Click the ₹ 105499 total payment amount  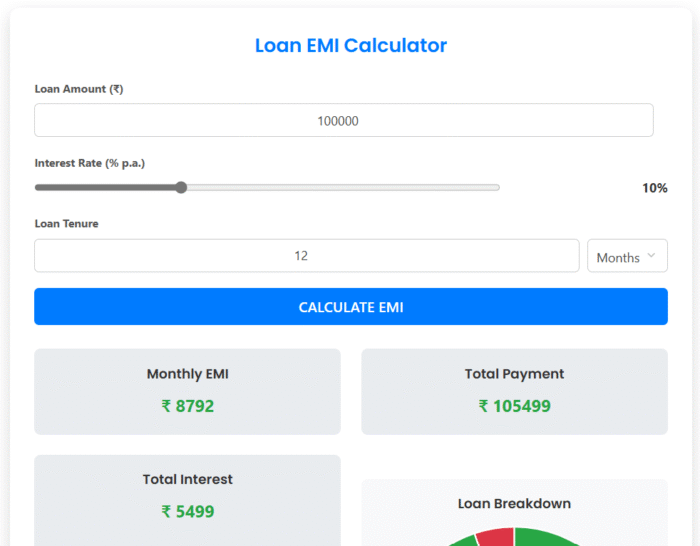click(514, 406)
